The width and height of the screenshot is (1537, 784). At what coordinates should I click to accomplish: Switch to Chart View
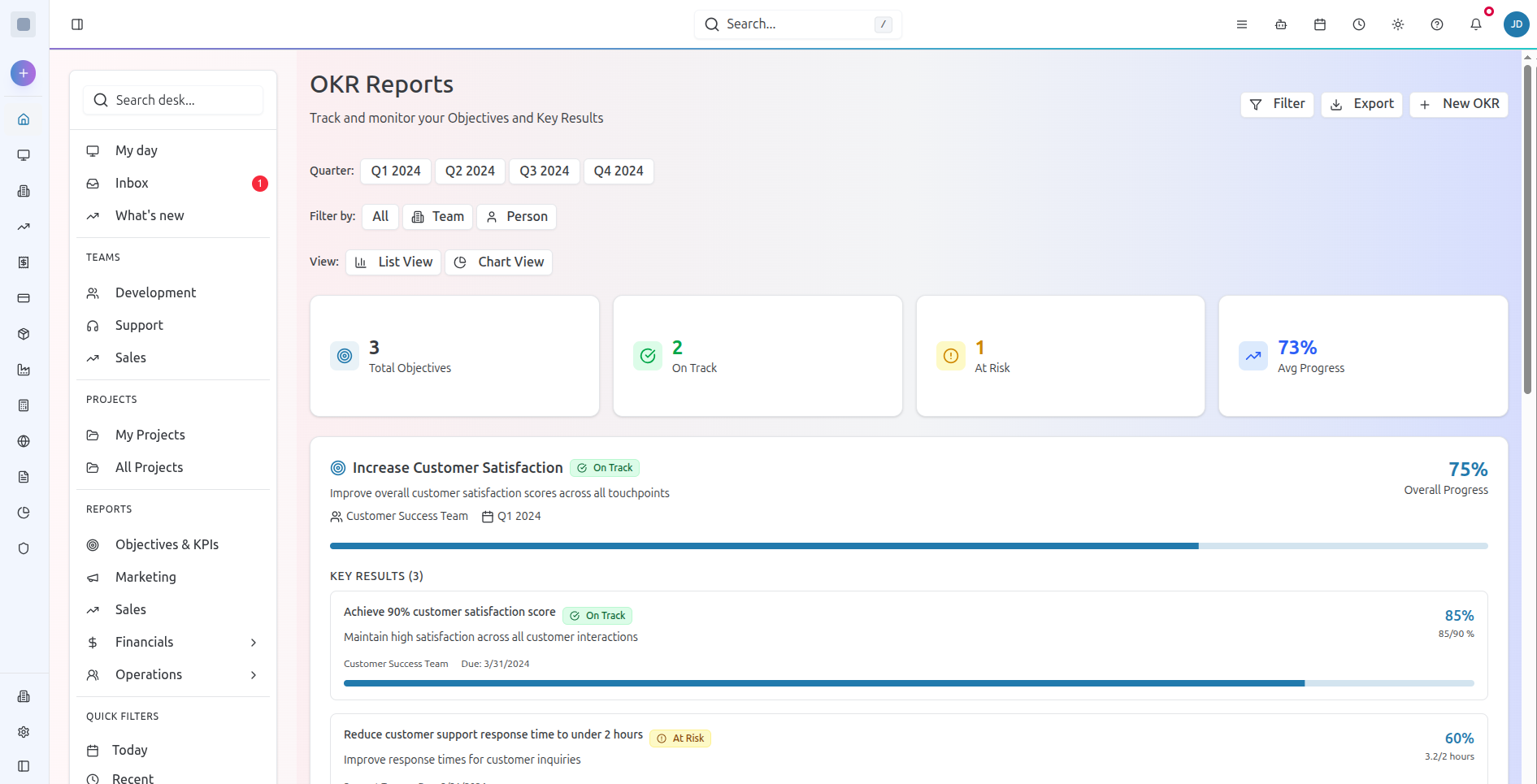click(x=498, y=262)
